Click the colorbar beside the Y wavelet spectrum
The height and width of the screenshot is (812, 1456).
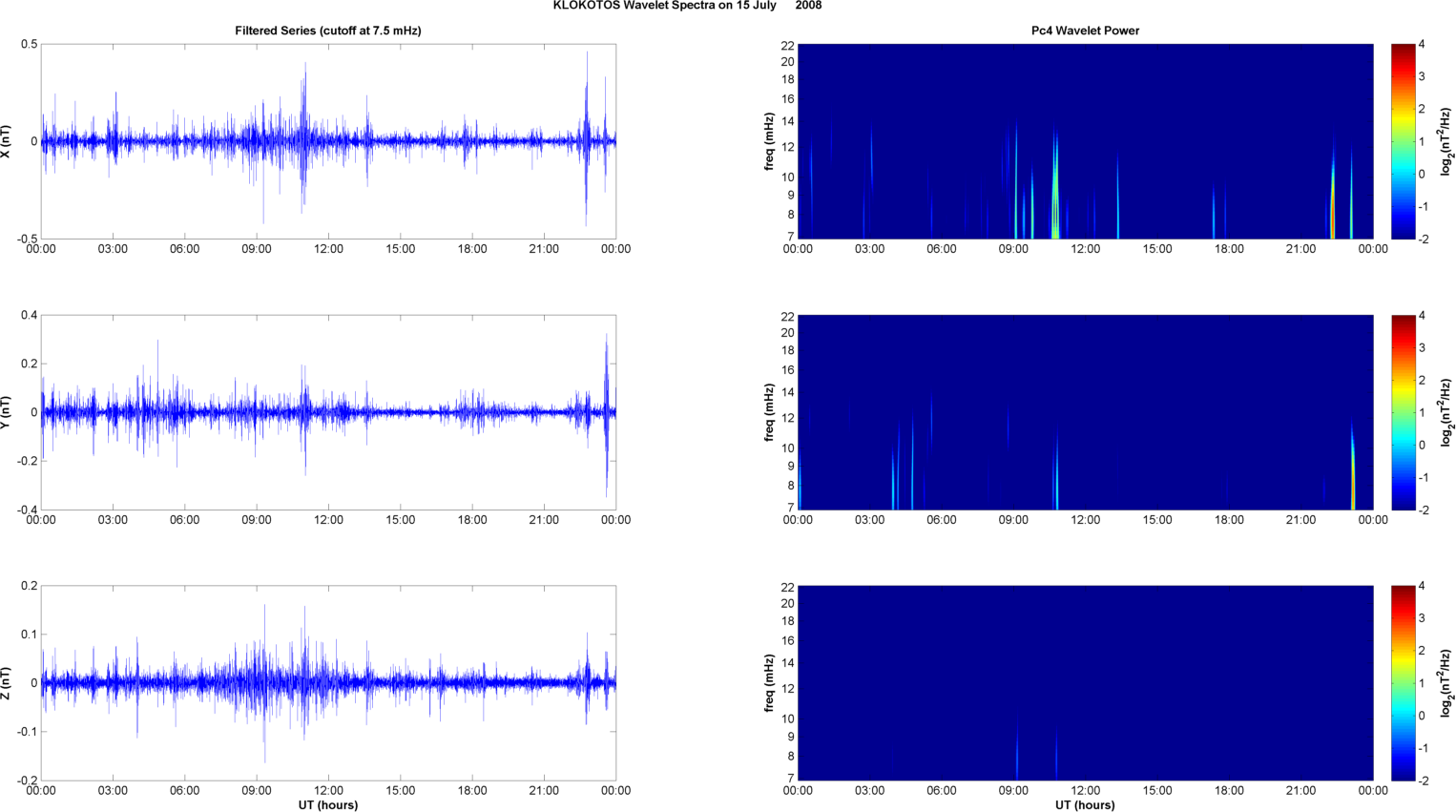1403,412
